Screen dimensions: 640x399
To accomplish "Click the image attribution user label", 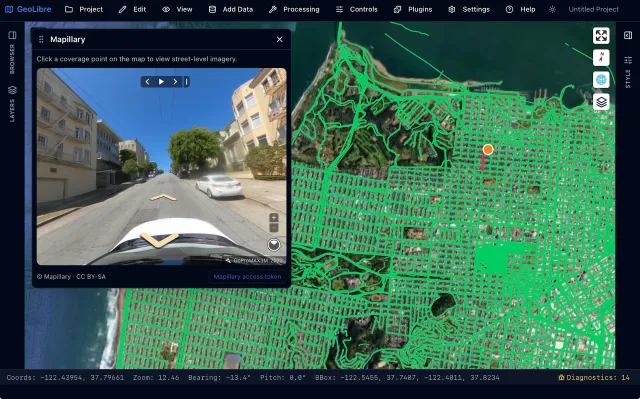I will (254, 260).
